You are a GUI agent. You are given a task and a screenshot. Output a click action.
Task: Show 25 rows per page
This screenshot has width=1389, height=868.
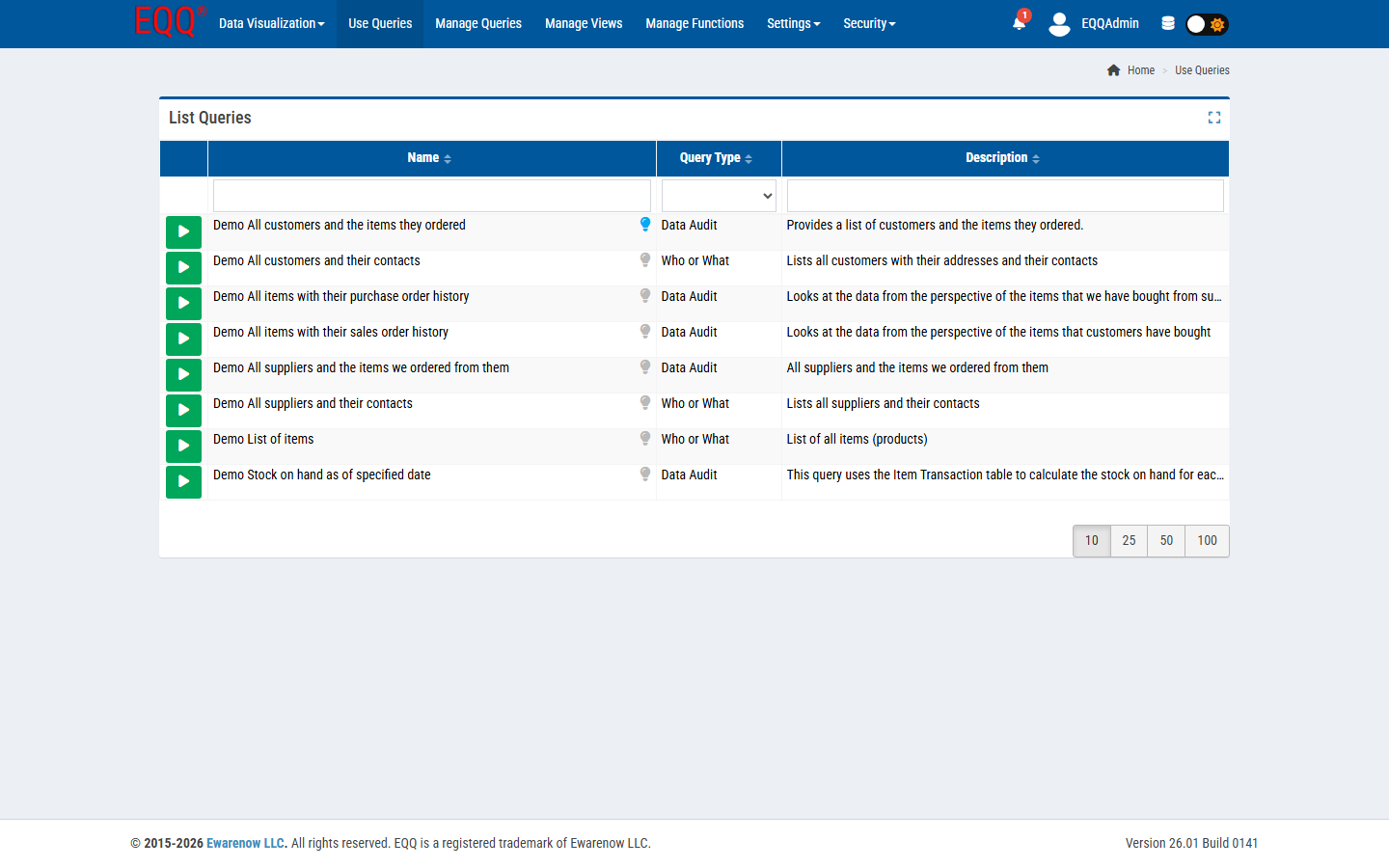pyautogui.click(x=1128, y=541)
